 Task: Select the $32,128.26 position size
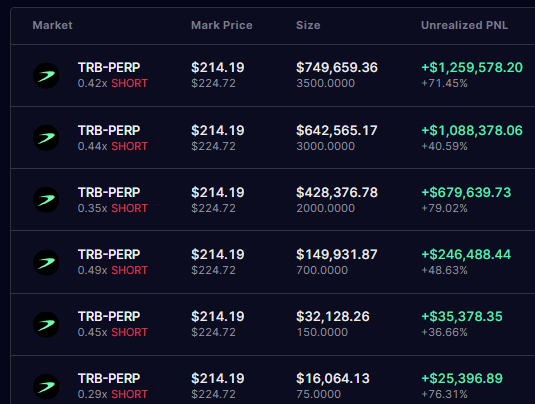click(333, 316)
